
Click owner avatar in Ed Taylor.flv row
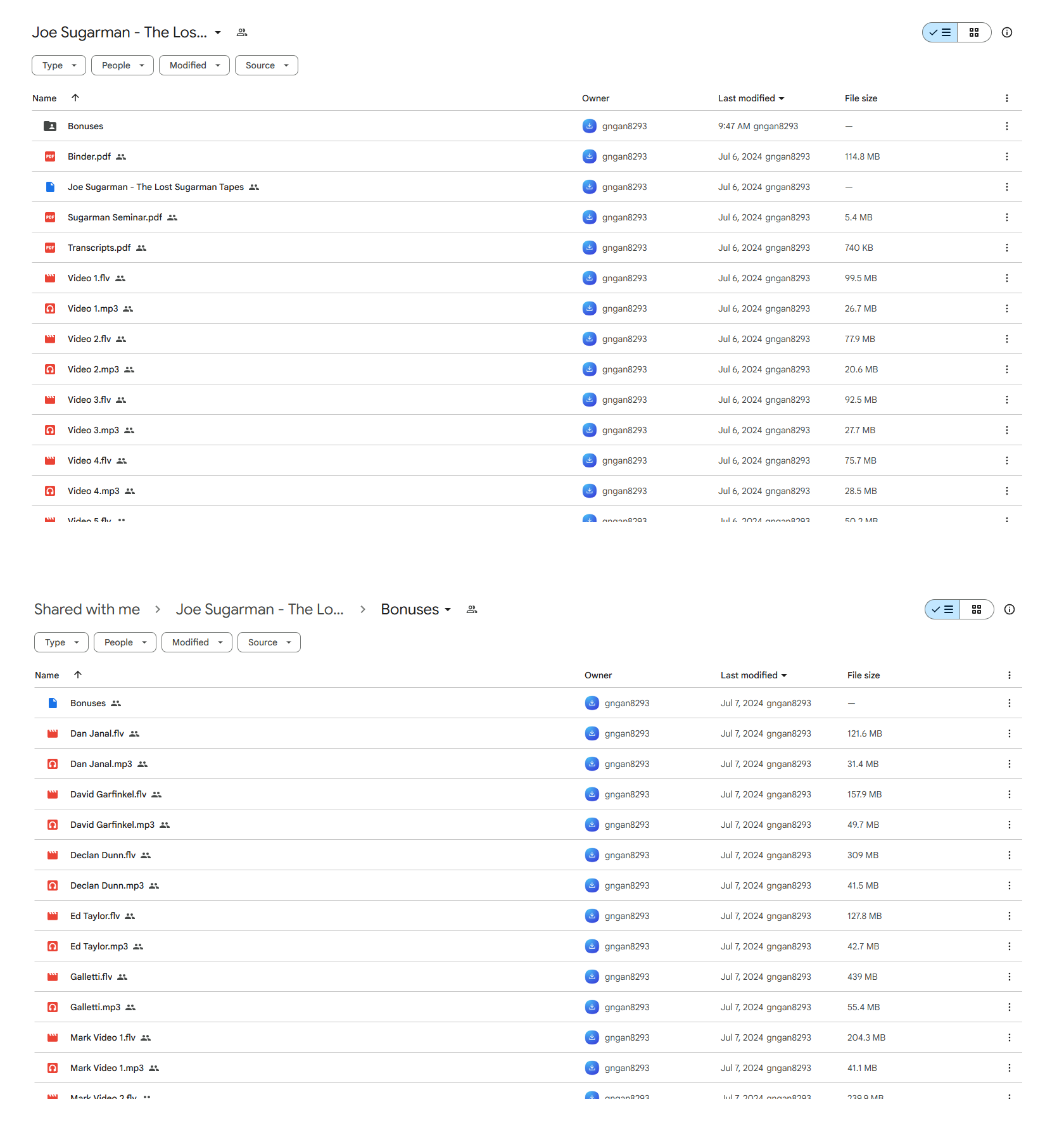pyautogui.click(x=592, y=916)
